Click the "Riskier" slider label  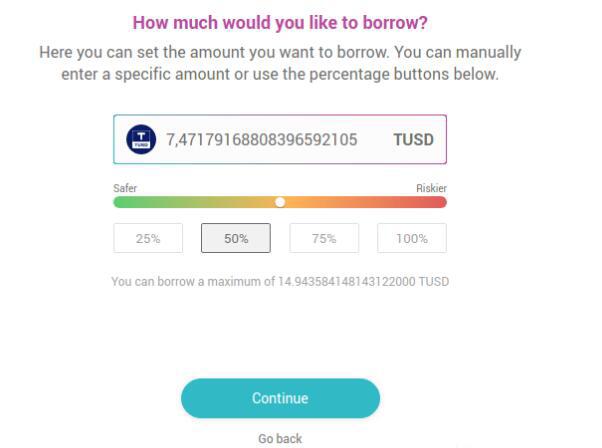[431, 188]
